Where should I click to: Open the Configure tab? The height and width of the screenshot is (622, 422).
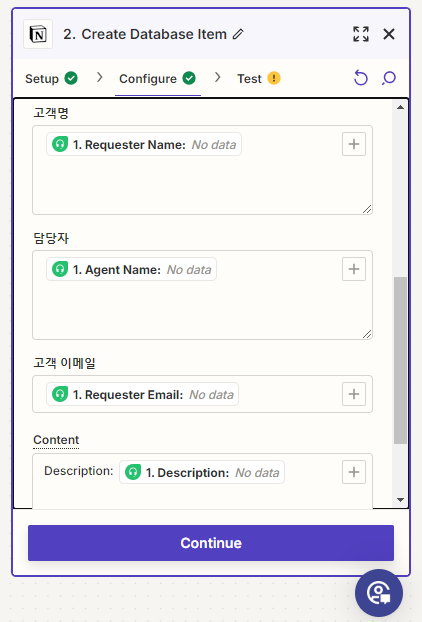pyautogui.click(x=157, y=79)
